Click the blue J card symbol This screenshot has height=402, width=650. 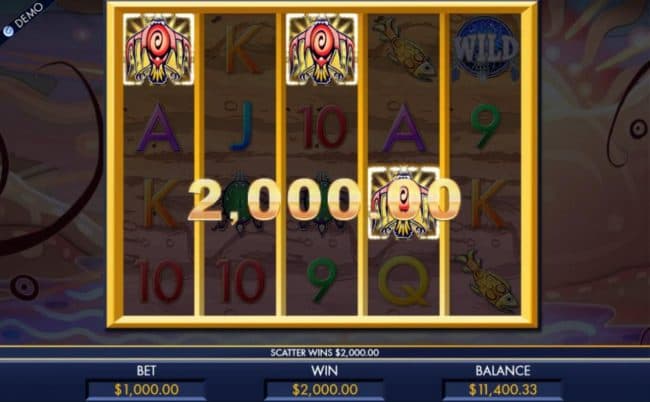coord(243,125)
